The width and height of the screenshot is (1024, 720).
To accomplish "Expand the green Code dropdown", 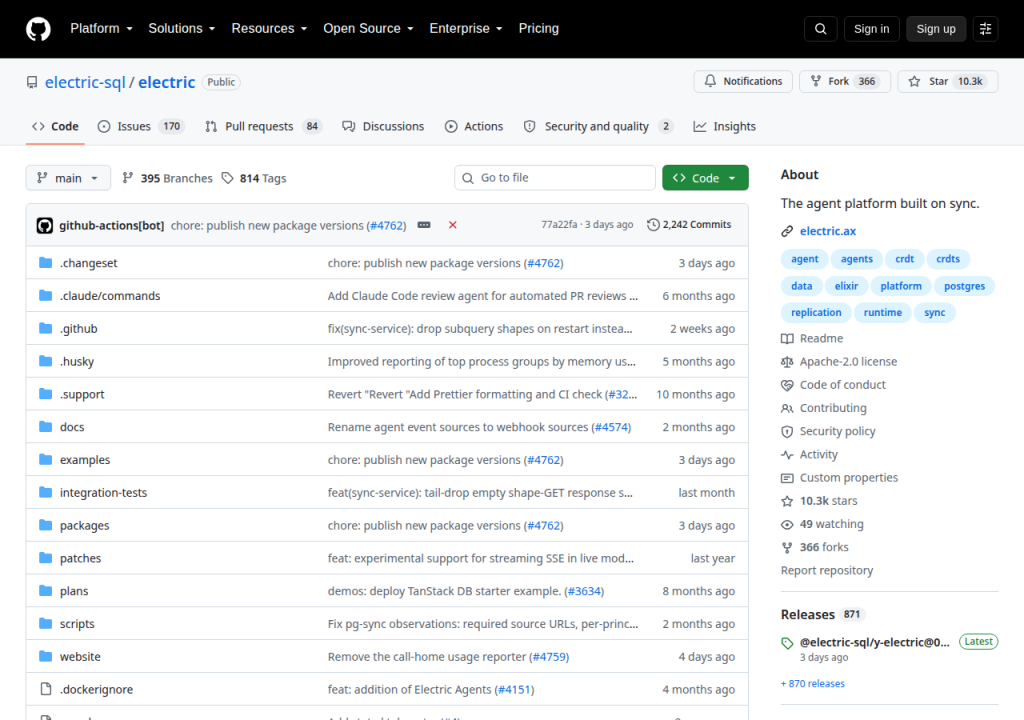I will point(705,178).
